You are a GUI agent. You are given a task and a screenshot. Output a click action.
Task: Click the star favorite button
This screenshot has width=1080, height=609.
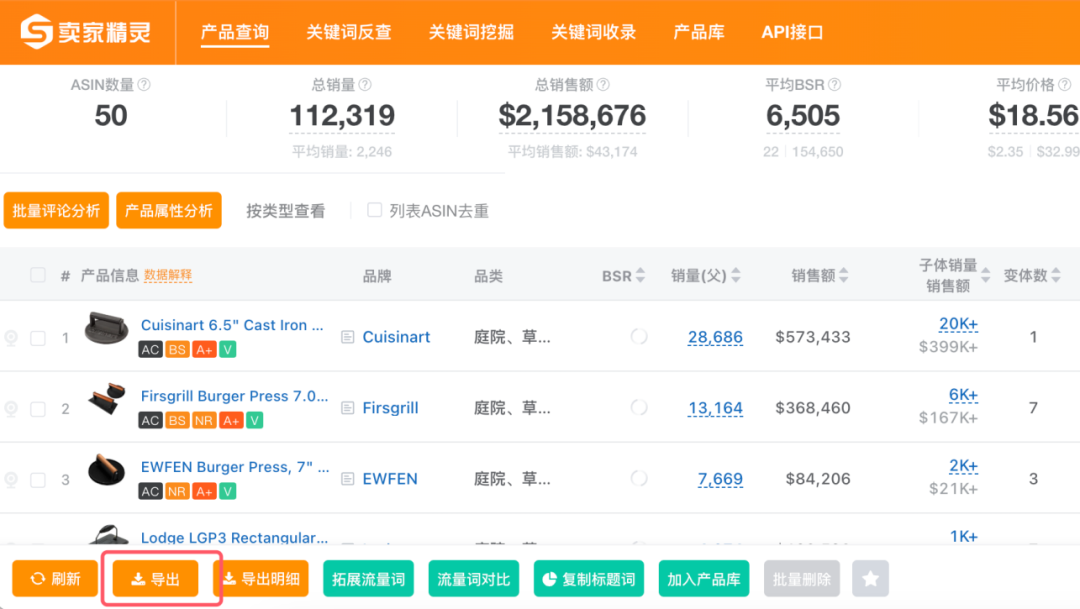(871, 579)
